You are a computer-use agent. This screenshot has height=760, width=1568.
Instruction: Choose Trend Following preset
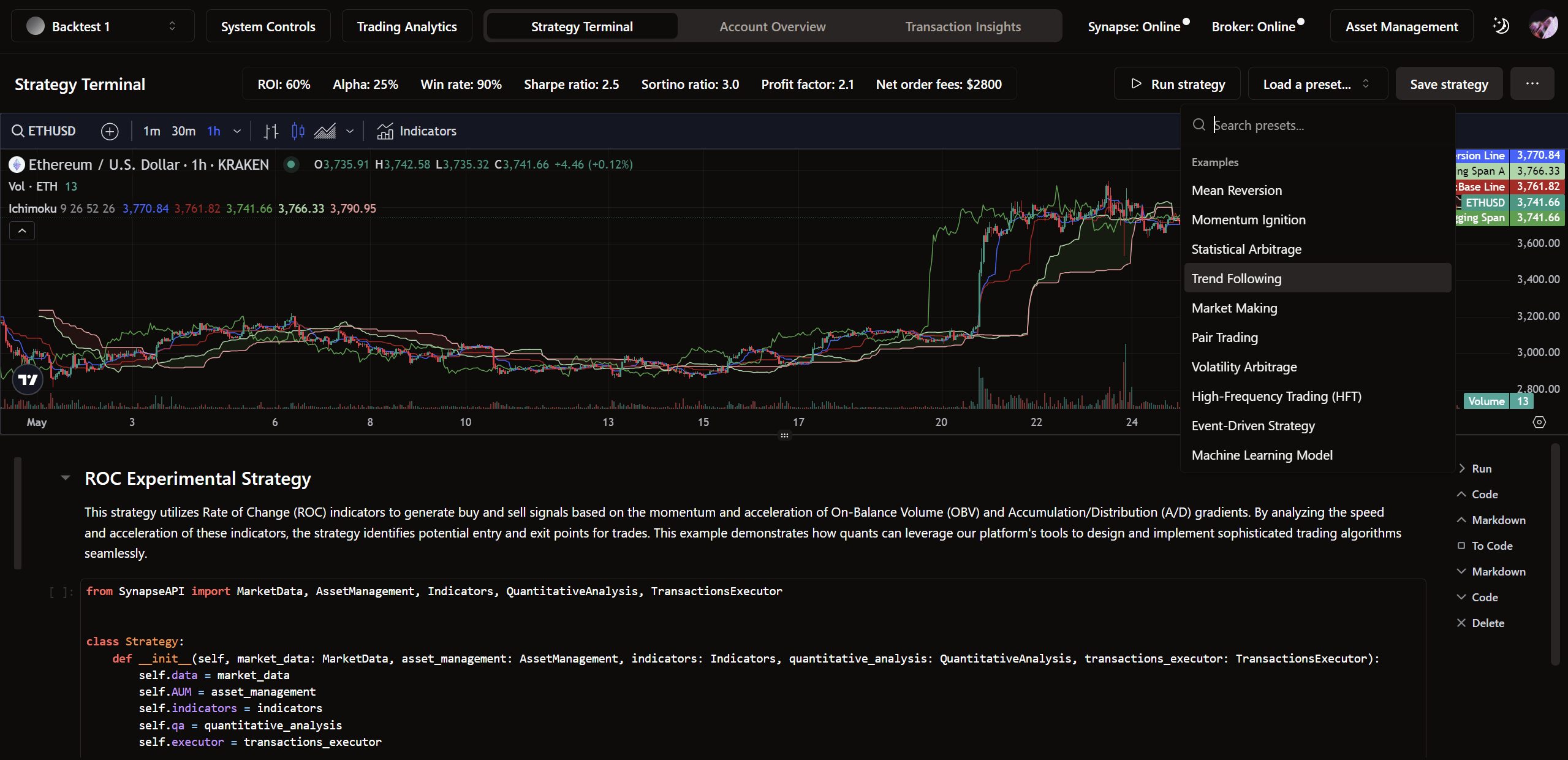[x=1237, y=279]
